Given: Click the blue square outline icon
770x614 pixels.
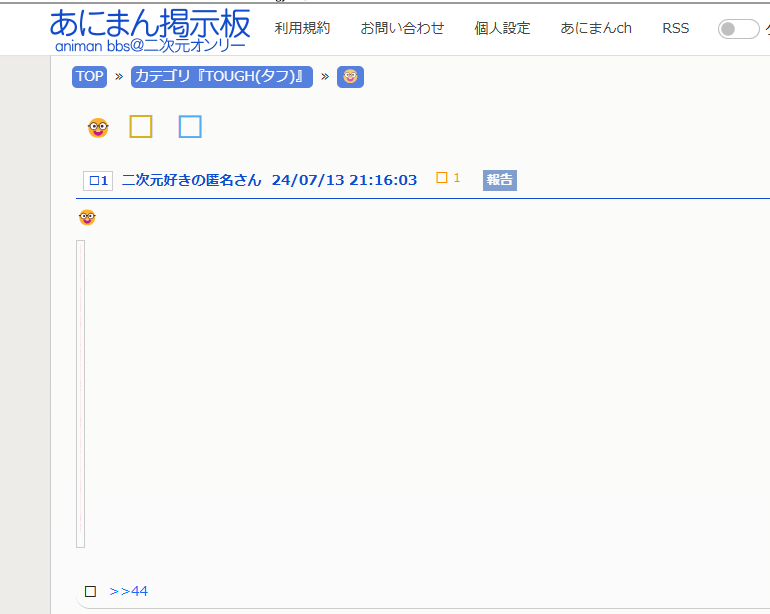Looking at the screenshot, I should pyautogui.click(x=190, y=127).
